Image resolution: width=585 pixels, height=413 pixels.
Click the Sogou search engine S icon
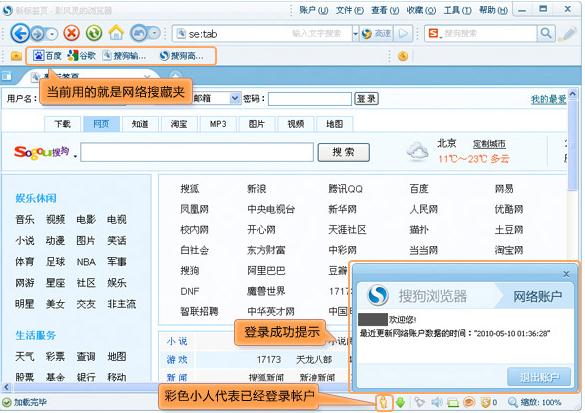point(434,34)
